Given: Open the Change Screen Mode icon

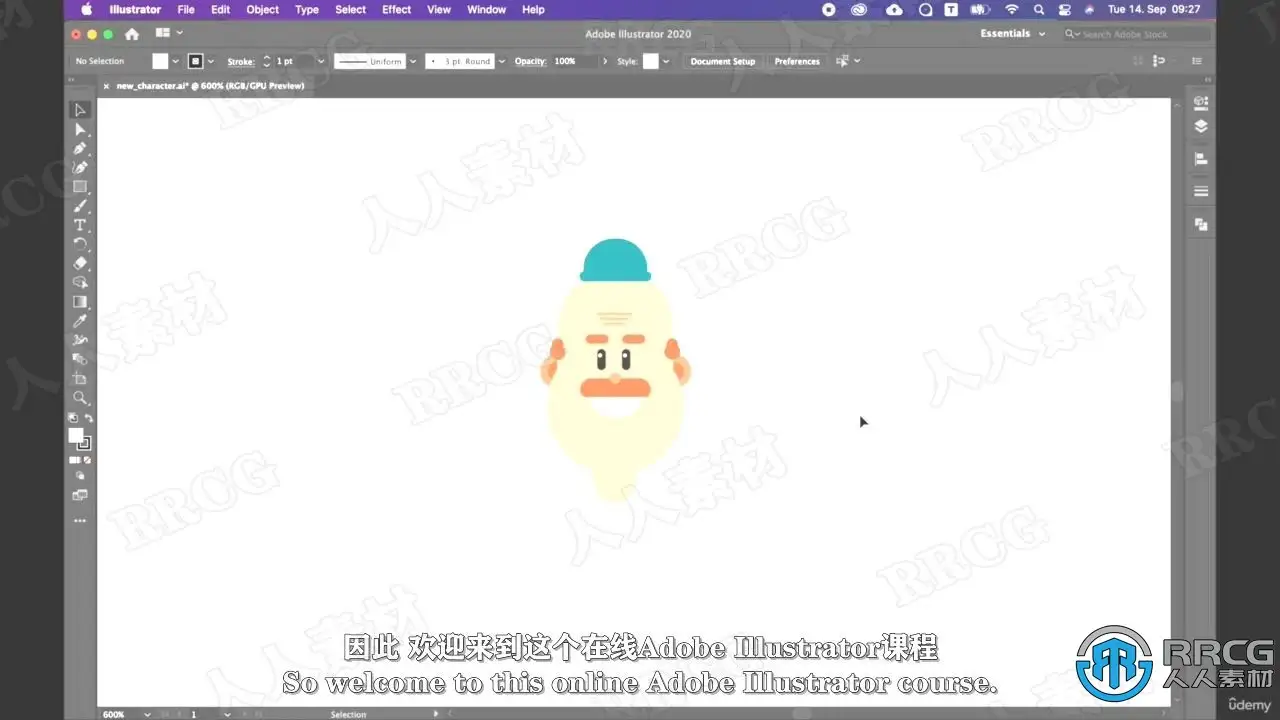Looking at the screenshot, I should pyautogui.click(x=80, y=495).
